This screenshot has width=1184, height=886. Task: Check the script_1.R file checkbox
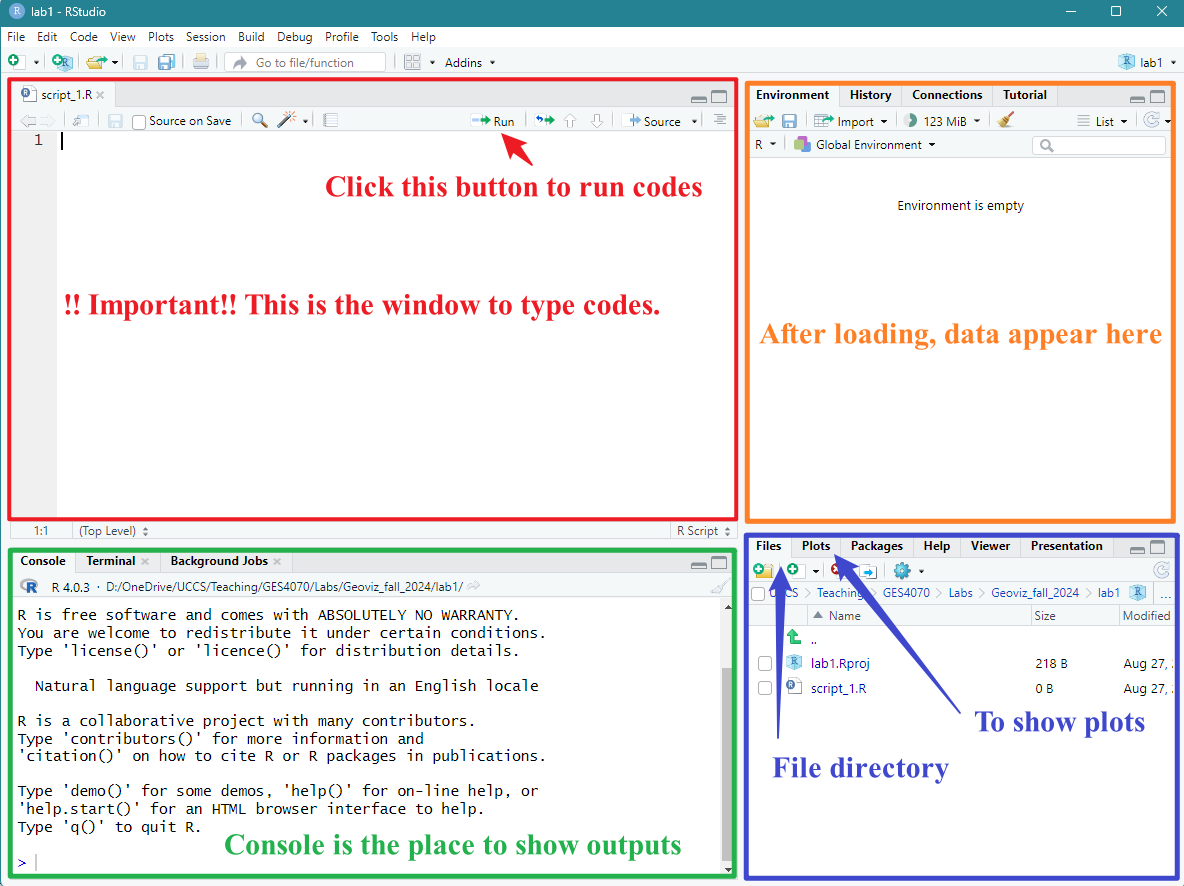(765, 688)
